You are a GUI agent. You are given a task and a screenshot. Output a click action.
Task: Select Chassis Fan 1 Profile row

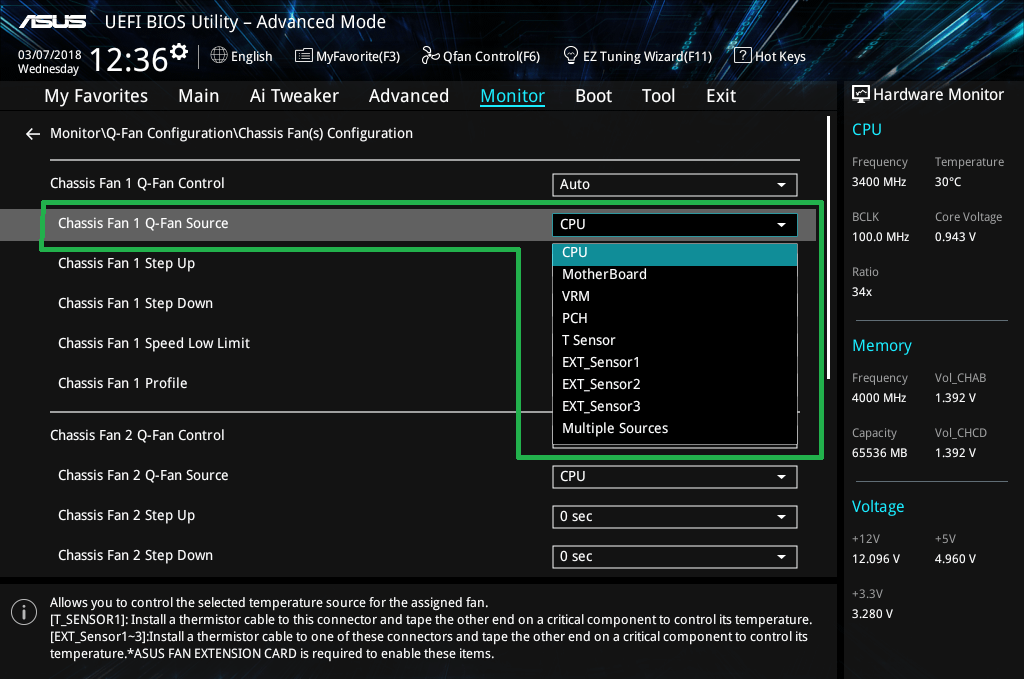click(122, 383)
